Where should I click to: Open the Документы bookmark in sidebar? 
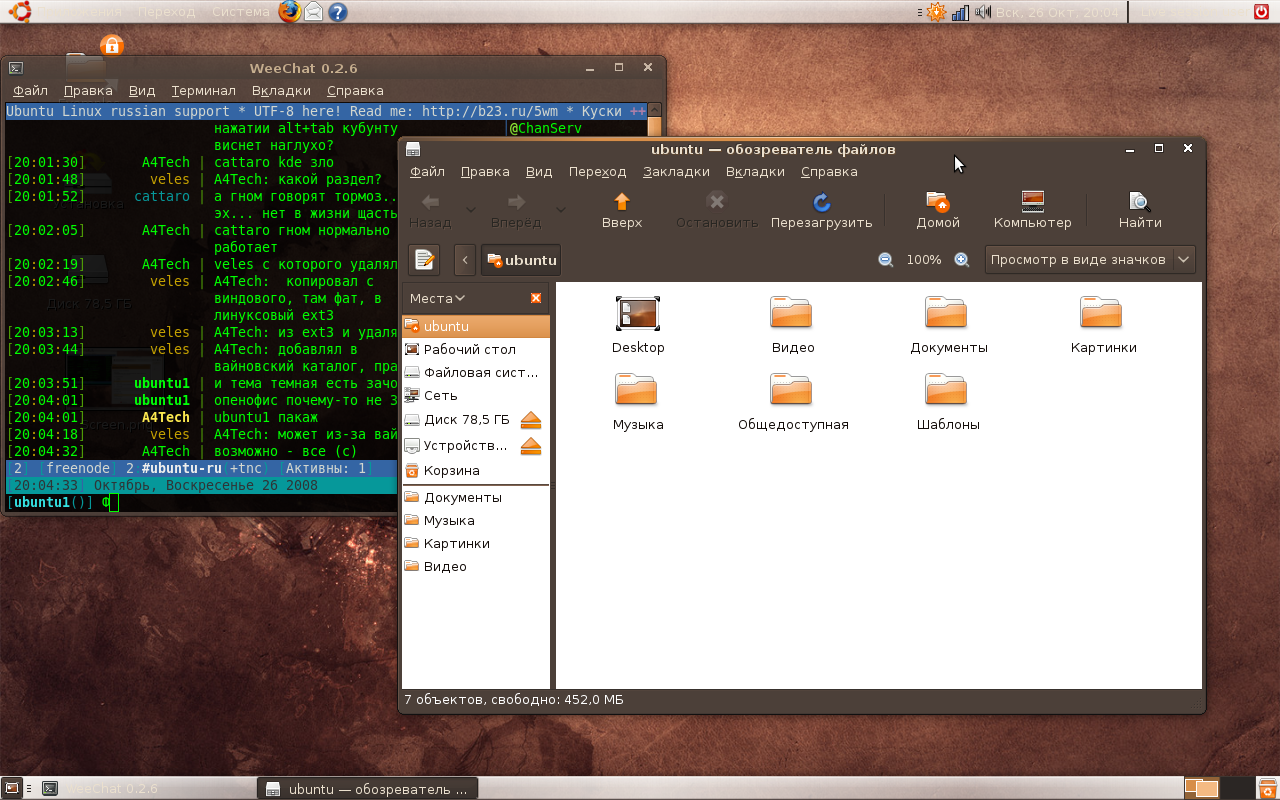(x=476, y=497)
